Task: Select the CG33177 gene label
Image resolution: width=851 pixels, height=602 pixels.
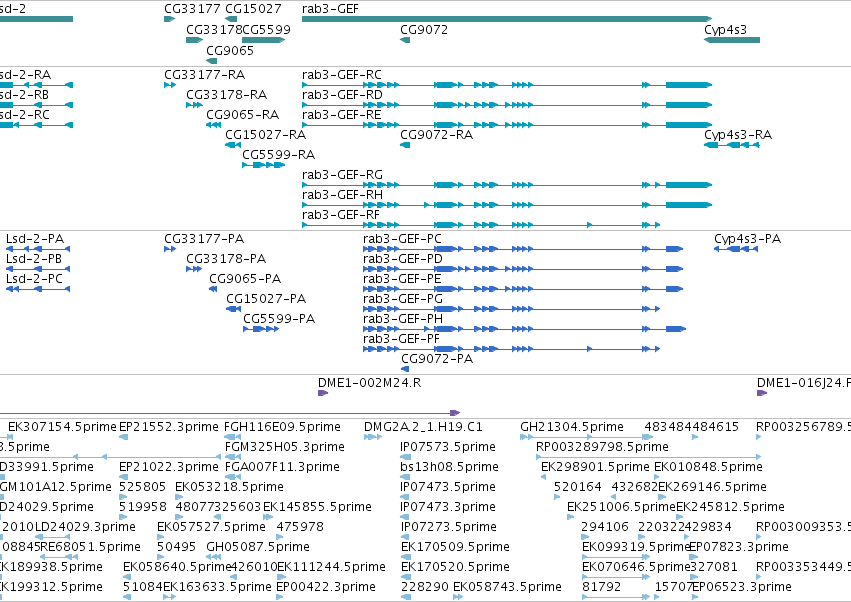Action: tap(192, 9)
